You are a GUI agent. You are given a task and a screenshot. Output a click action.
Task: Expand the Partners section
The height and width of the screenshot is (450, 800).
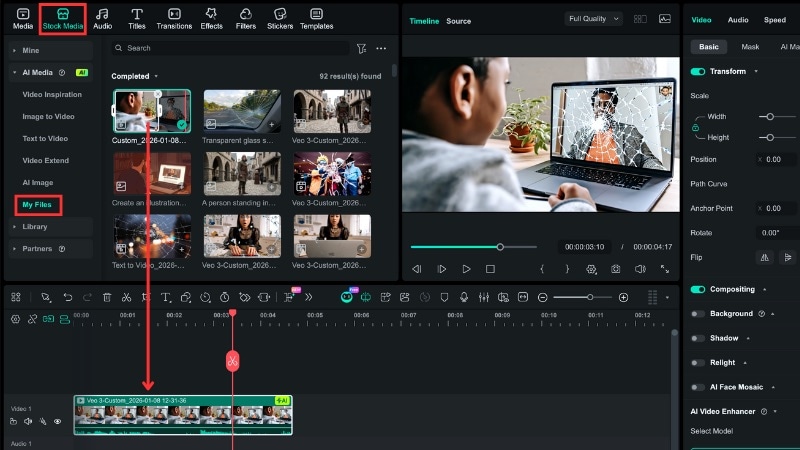[x=50, y=248]
